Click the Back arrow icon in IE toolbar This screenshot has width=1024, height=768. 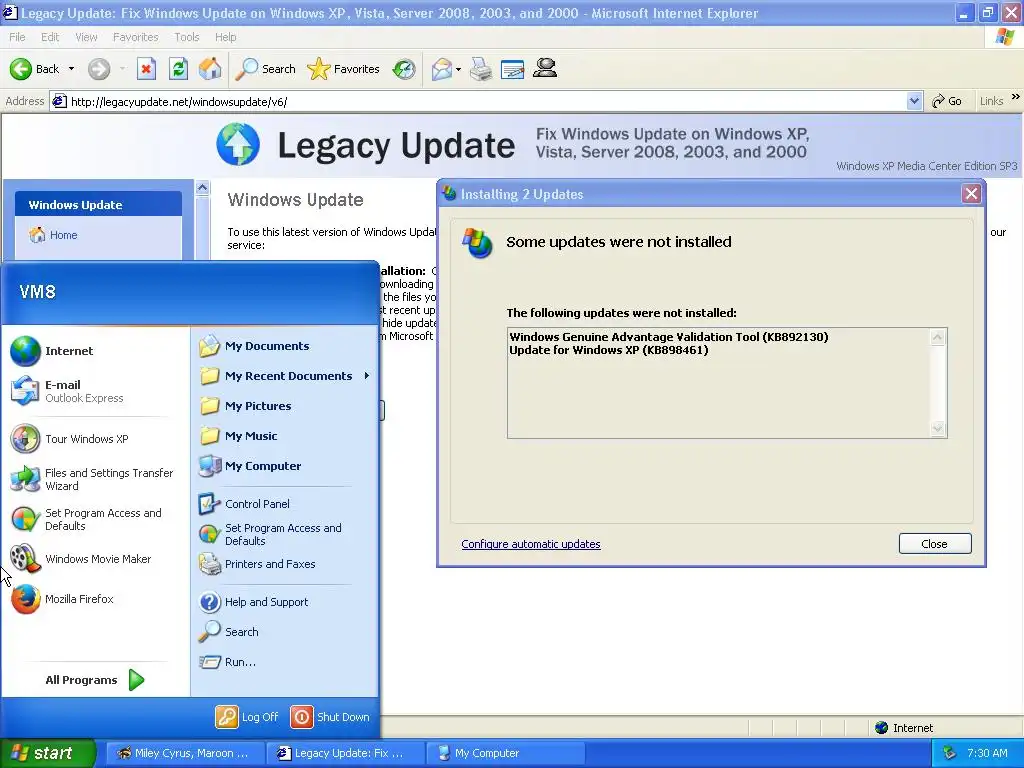tap(21, 69)
